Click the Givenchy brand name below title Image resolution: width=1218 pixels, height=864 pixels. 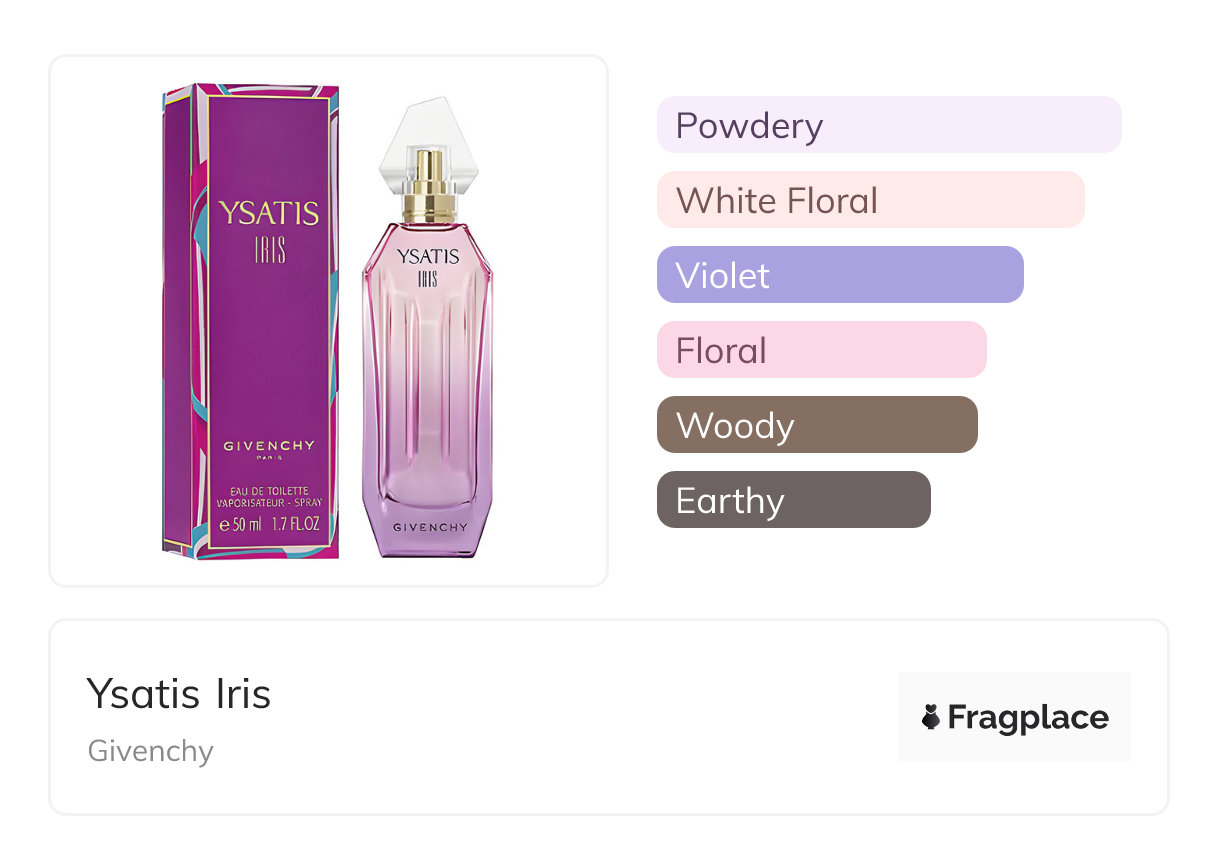click(151, 751)
